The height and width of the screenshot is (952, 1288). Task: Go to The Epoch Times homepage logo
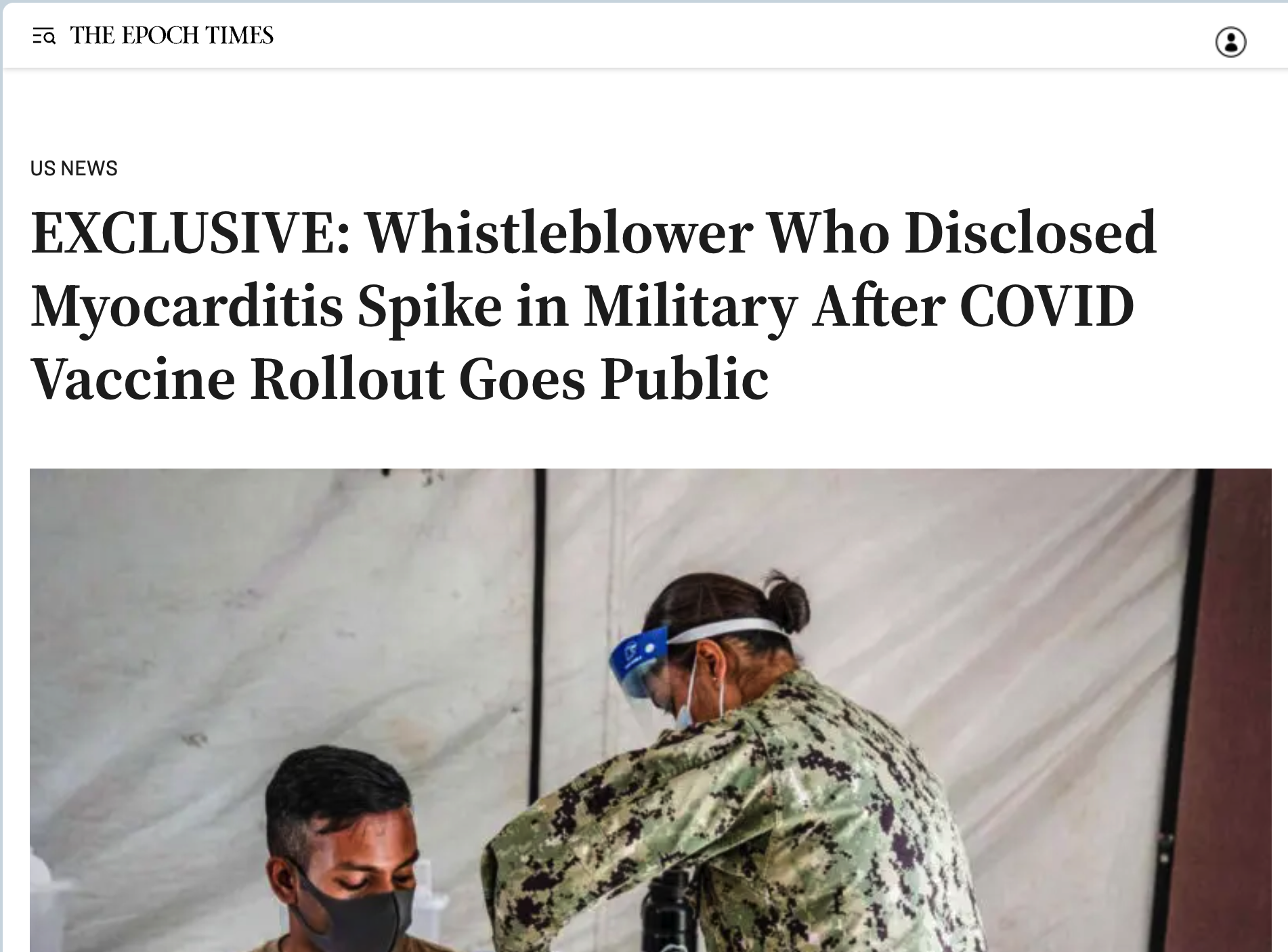(x=171, y=35)
